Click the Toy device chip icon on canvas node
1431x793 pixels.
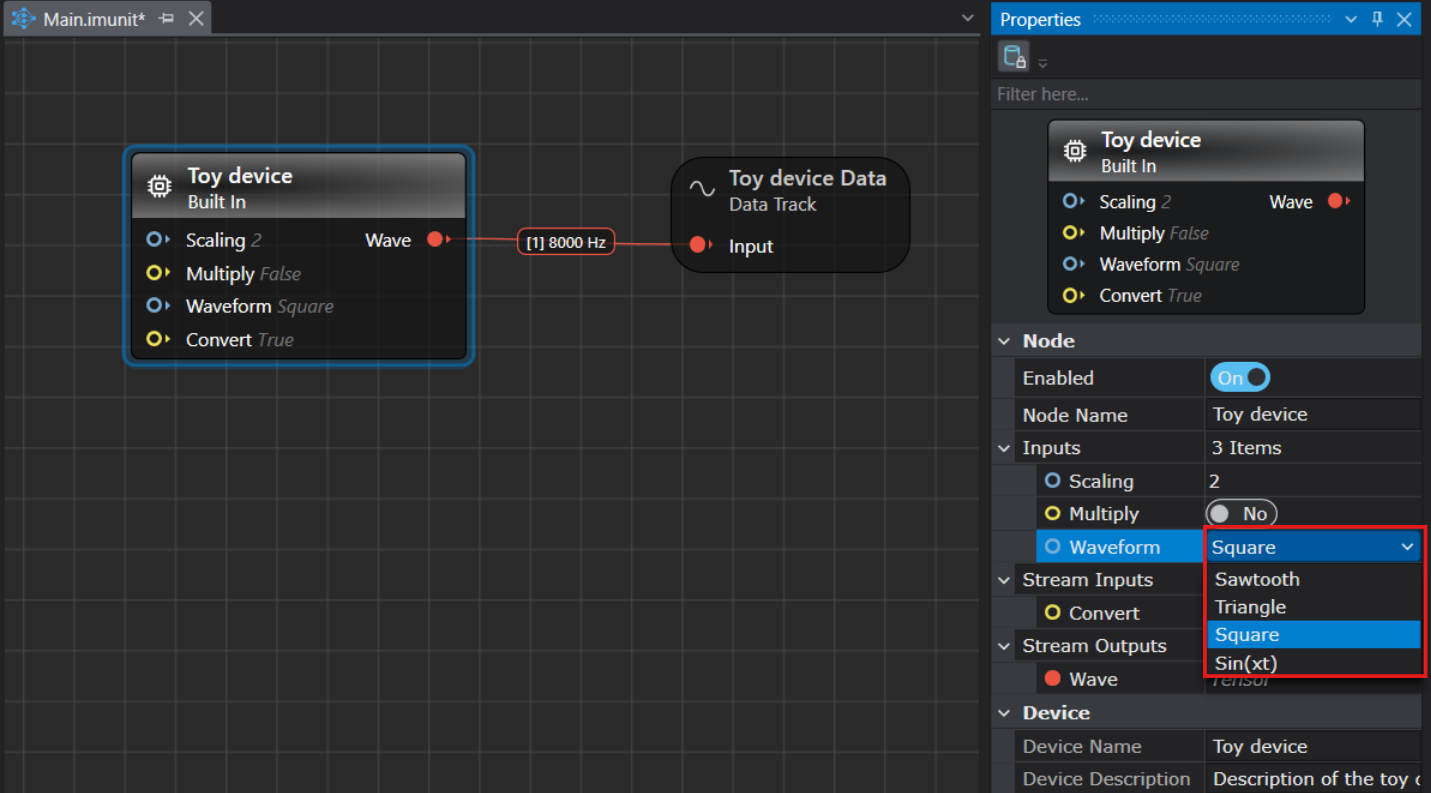click(159, 186)
